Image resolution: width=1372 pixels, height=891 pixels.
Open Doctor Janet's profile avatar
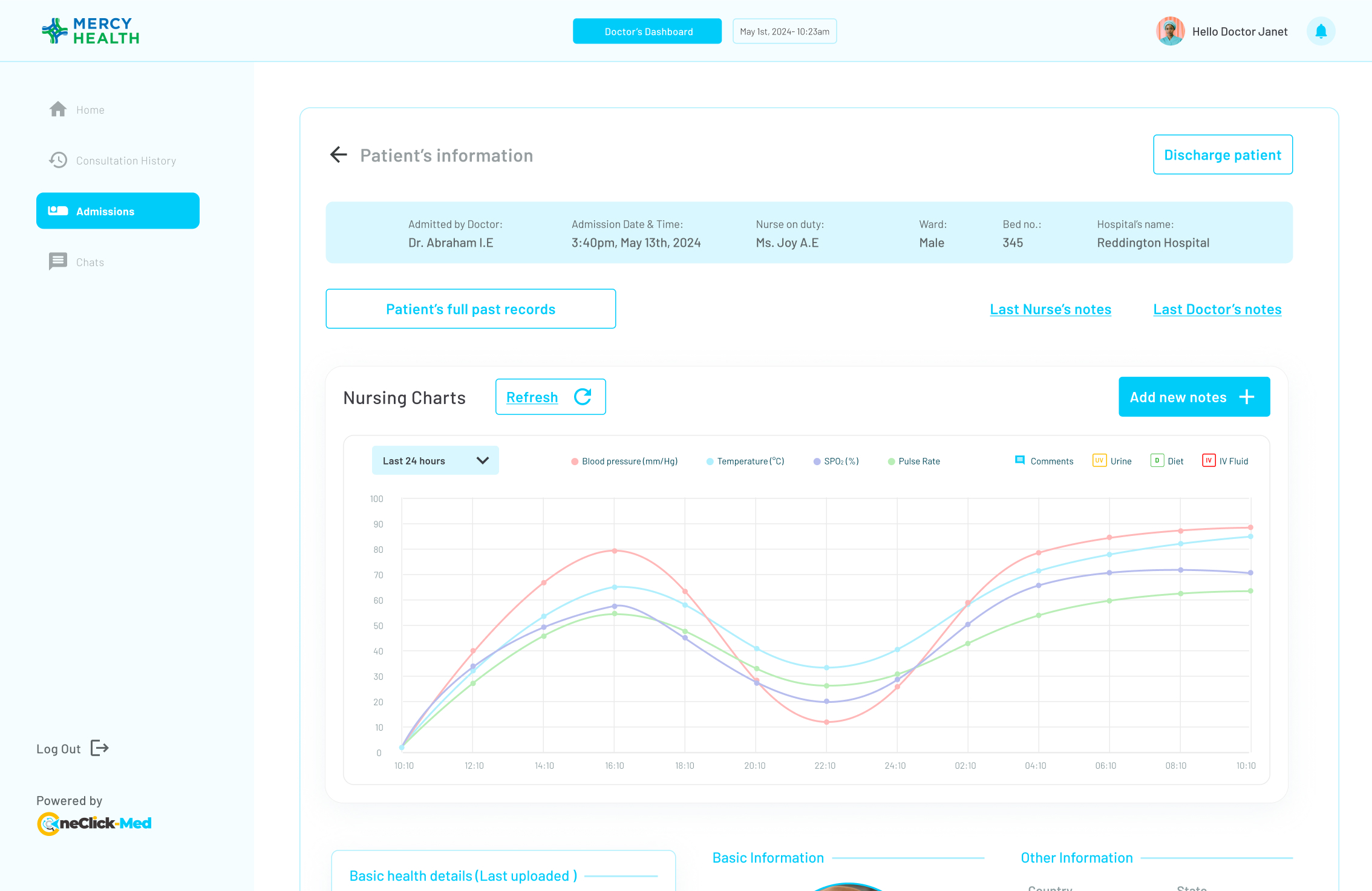tap(1170, 31)
